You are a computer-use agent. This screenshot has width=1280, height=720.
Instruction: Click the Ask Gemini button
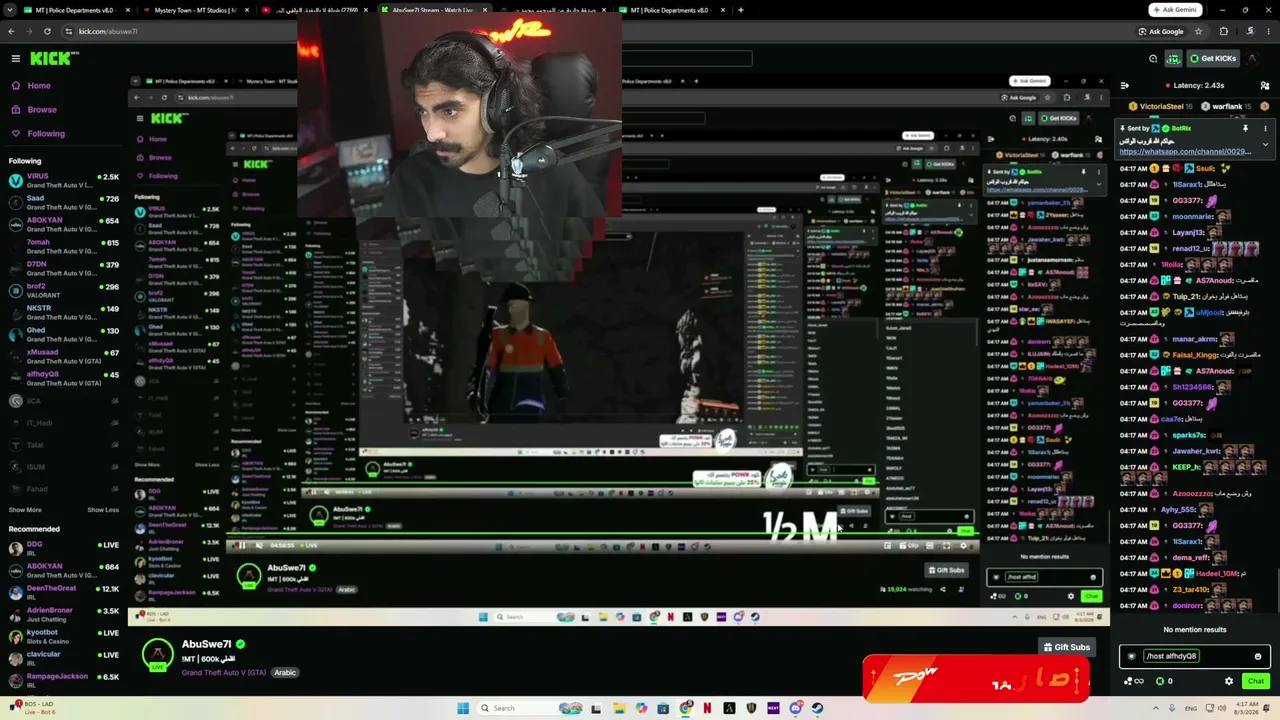pyautogui.click(x=1175, y=10)
